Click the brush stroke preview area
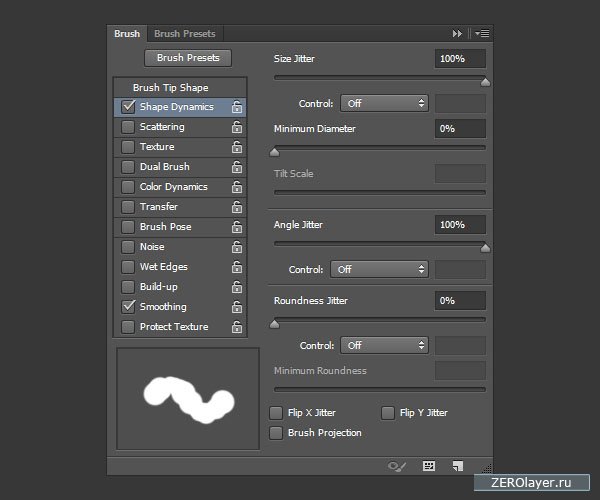This screenshot has width=600, height=500. pyautogui.click(x=188, y=399)
